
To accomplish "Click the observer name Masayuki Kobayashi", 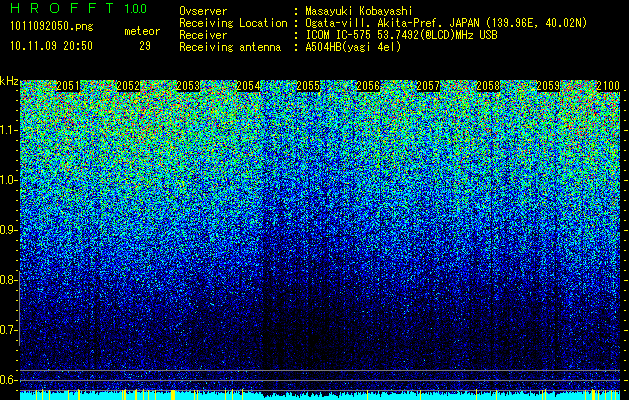I will tap(359, 12).
